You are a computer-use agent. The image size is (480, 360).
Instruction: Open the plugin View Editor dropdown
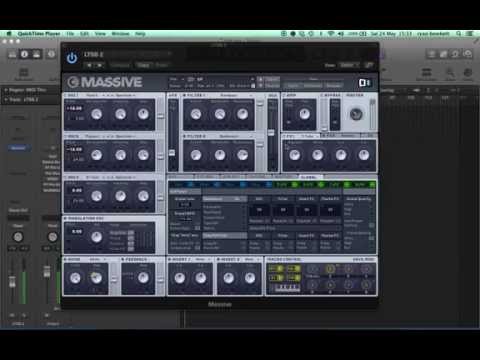[349, 65]
